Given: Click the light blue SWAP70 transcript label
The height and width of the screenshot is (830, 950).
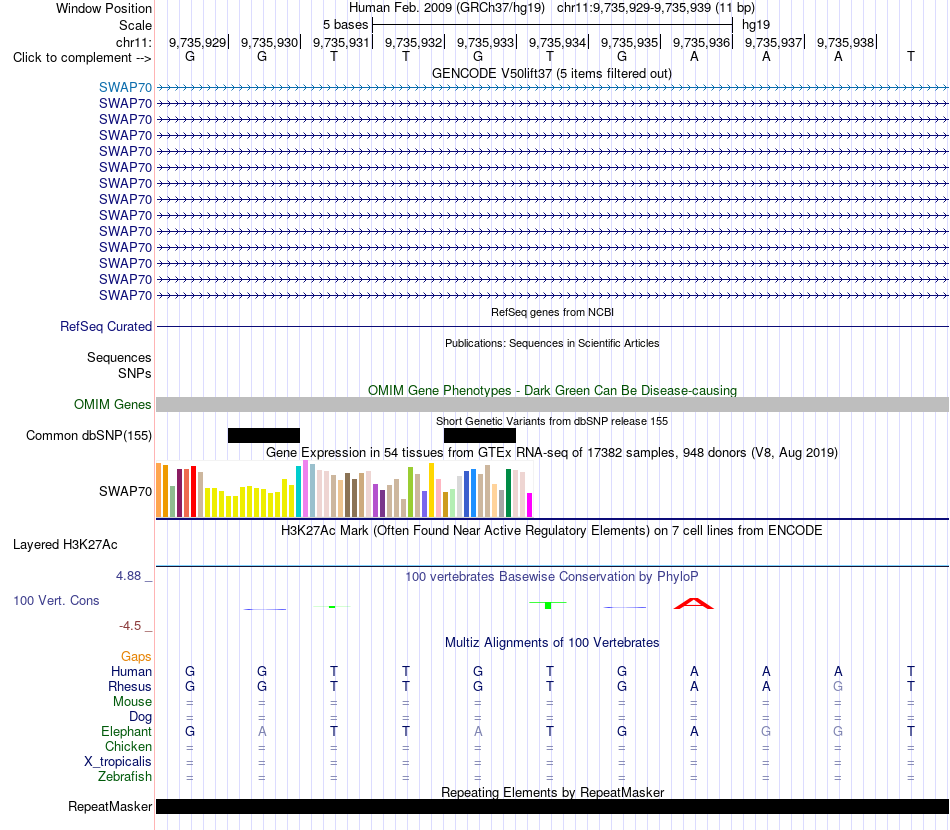Looking at the screenshot, I should [125, 87].
